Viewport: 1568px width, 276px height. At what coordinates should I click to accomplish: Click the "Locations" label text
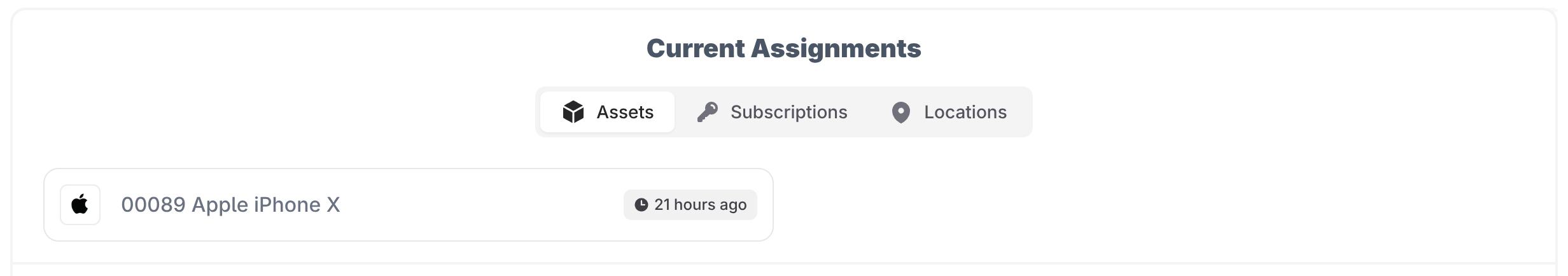point(965,112)
